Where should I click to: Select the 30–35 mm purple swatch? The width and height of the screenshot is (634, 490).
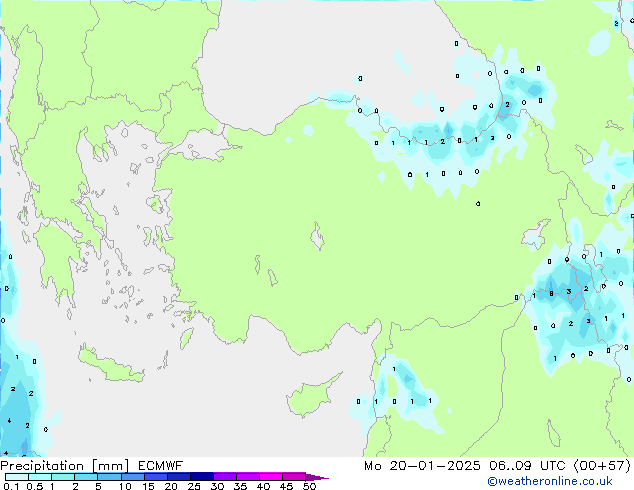224,477
